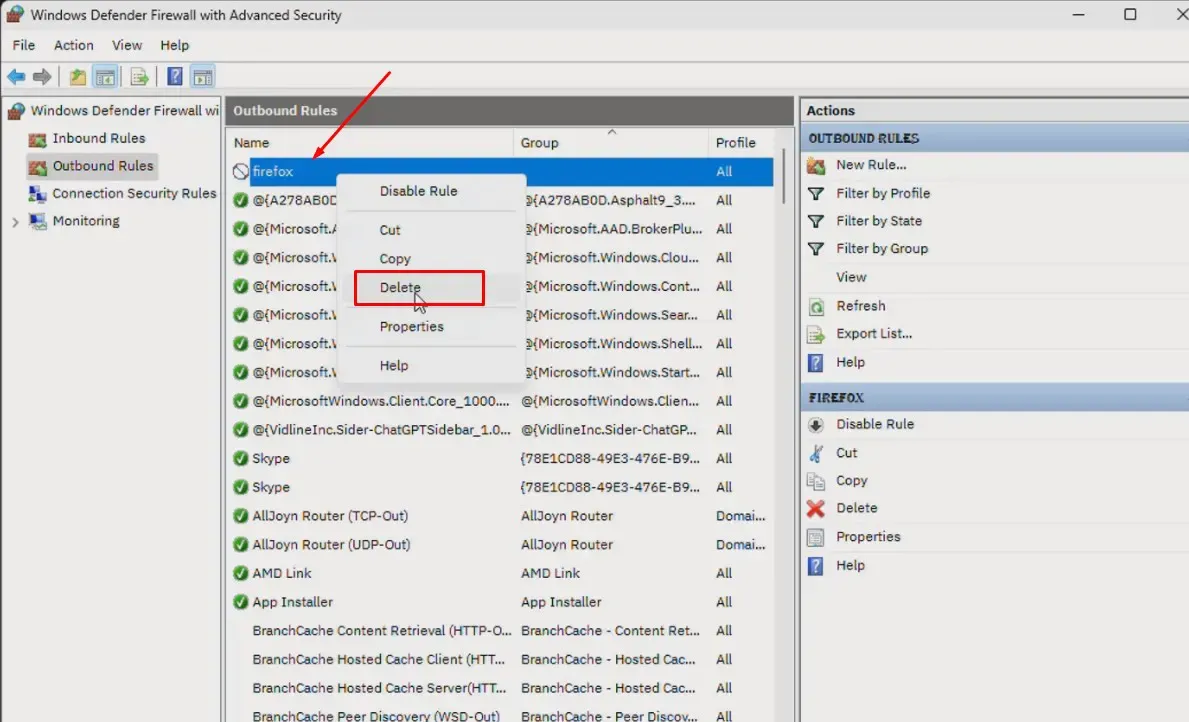Select BranchCache Hosted Cache Server rule

(379, 689)
